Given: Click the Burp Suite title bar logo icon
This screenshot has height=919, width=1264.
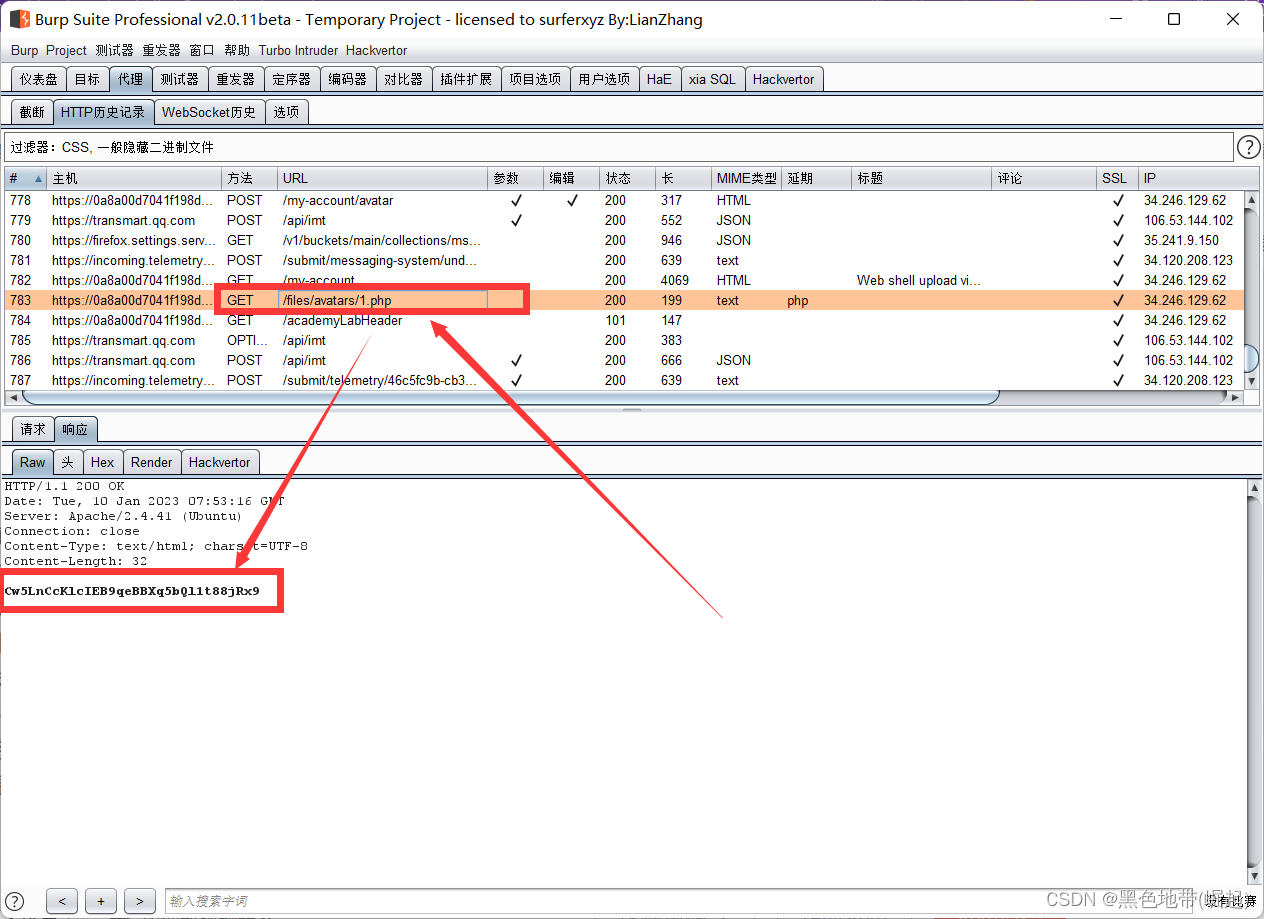Looking at the screenshot, I should coord(18,19).
